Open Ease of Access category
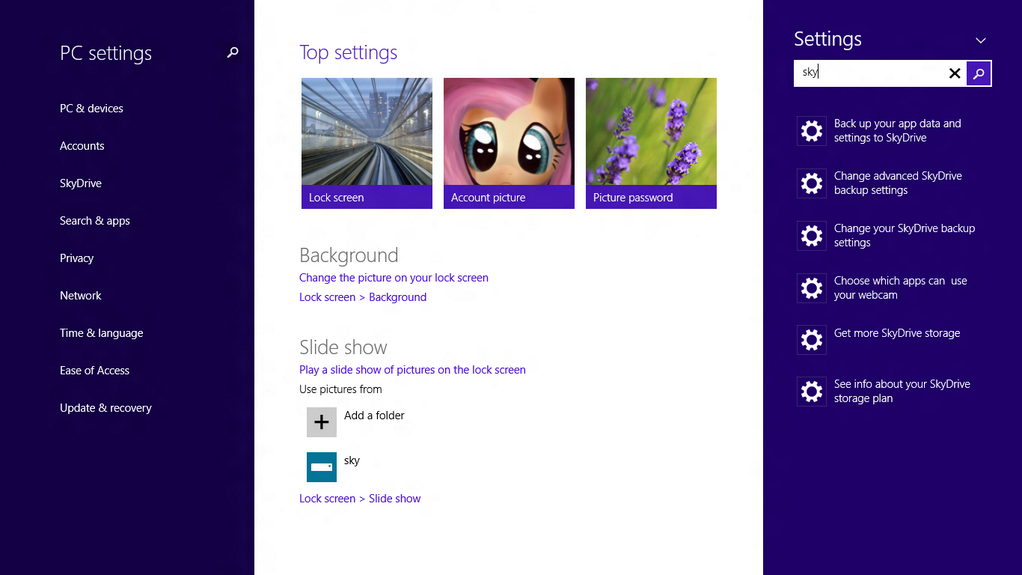The width and height of the screenshot is (1022, 575). click(95, 370)
